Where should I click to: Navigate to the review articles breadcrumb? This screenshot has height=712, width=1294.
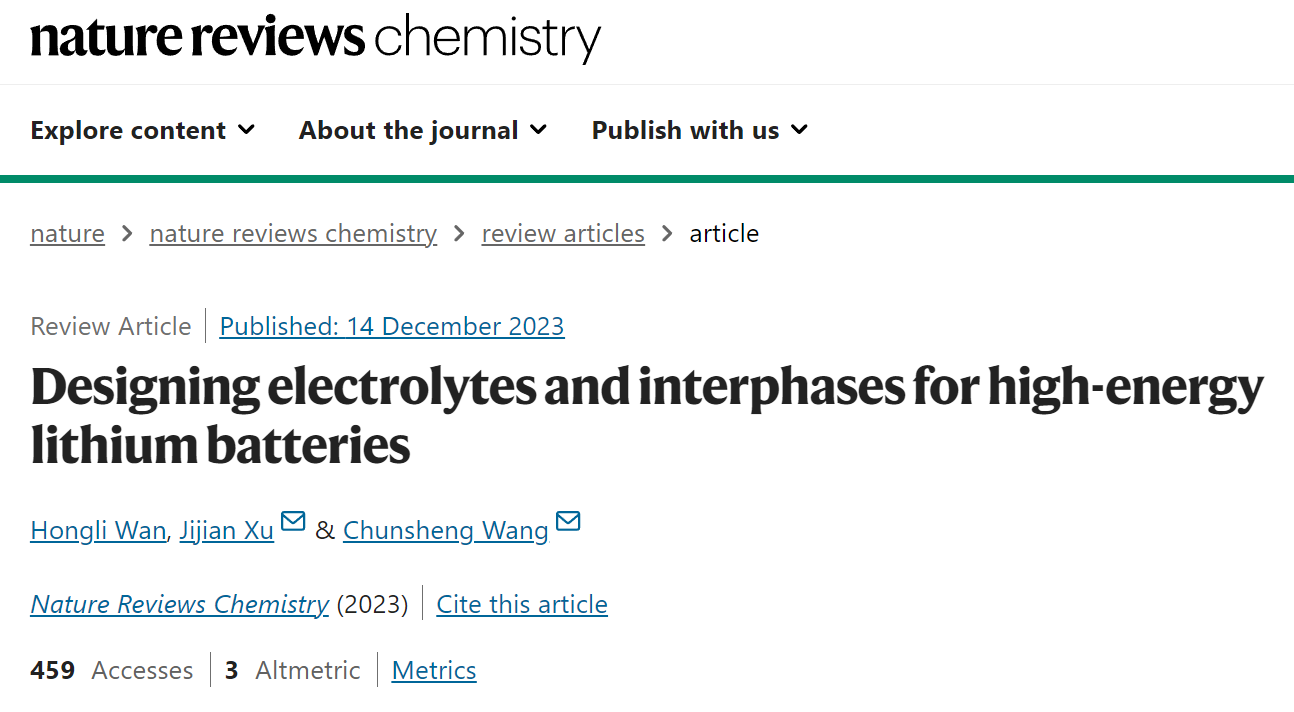[x=563, y=234]
